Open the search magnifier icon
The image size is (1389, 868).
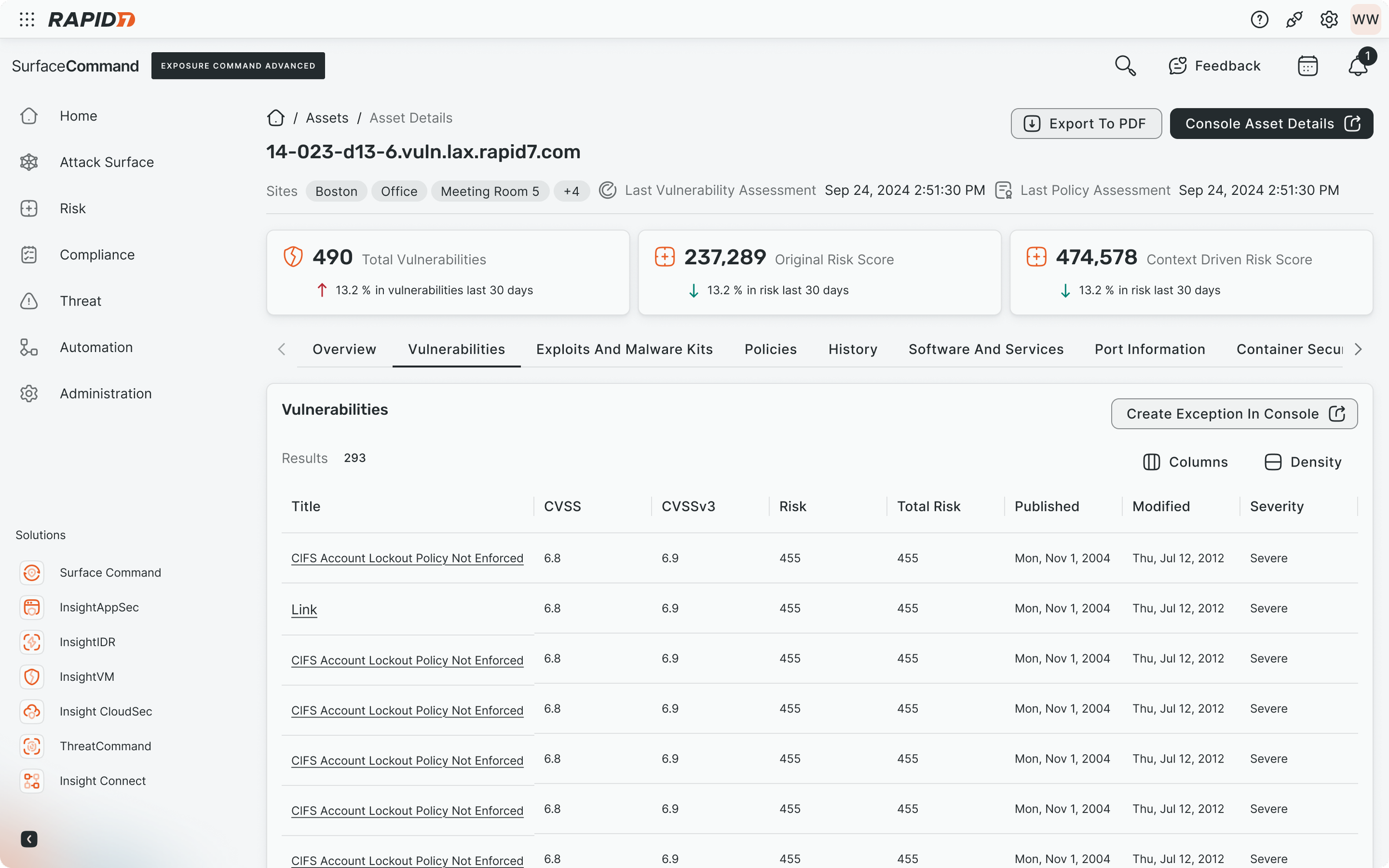[x=1125, y=66]
